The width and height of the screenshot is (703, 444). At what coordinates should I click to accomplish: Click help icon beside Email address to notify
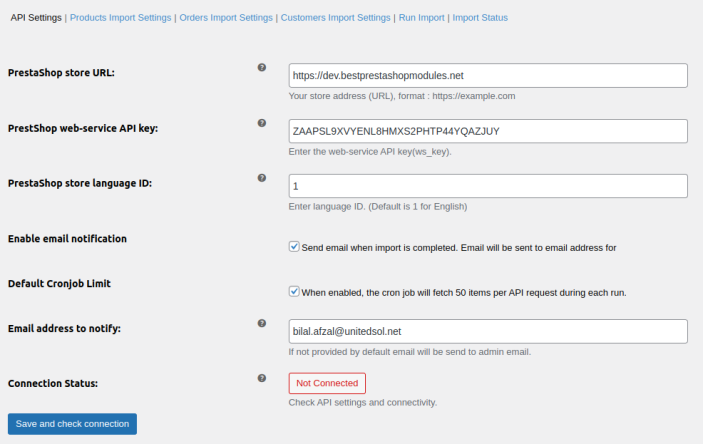(x=262, y=323)
